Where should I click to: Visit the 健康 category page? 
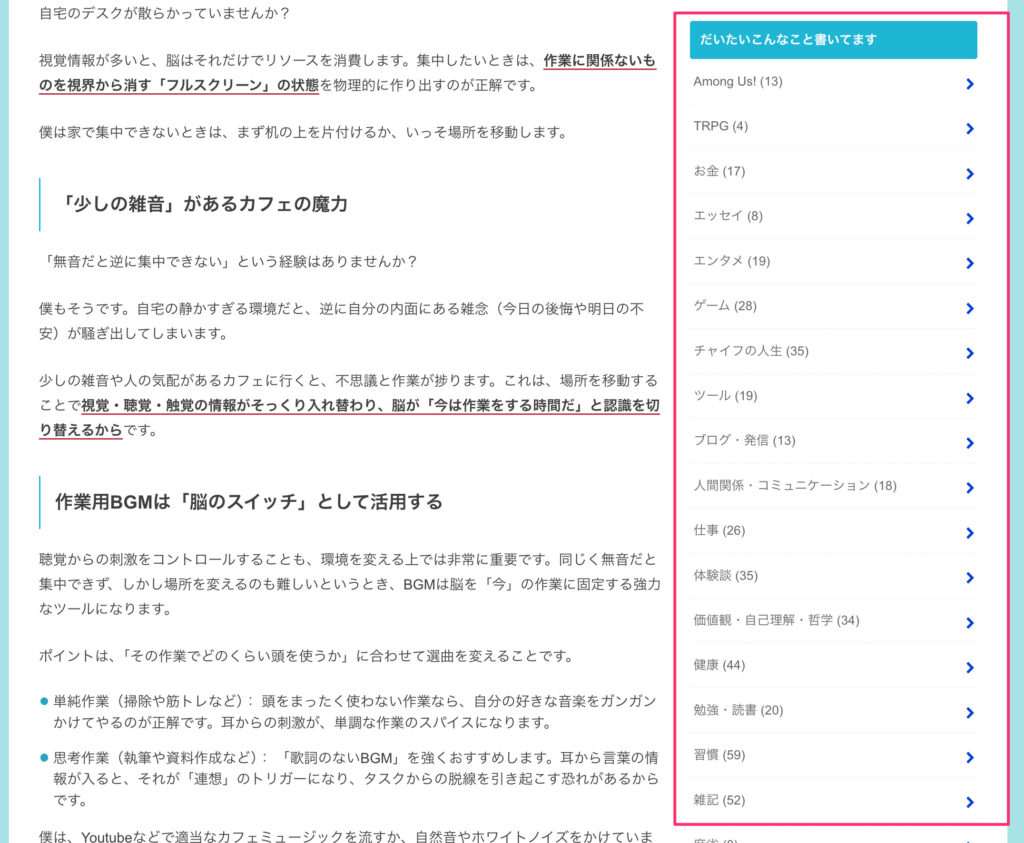click(x=718, y=666)
